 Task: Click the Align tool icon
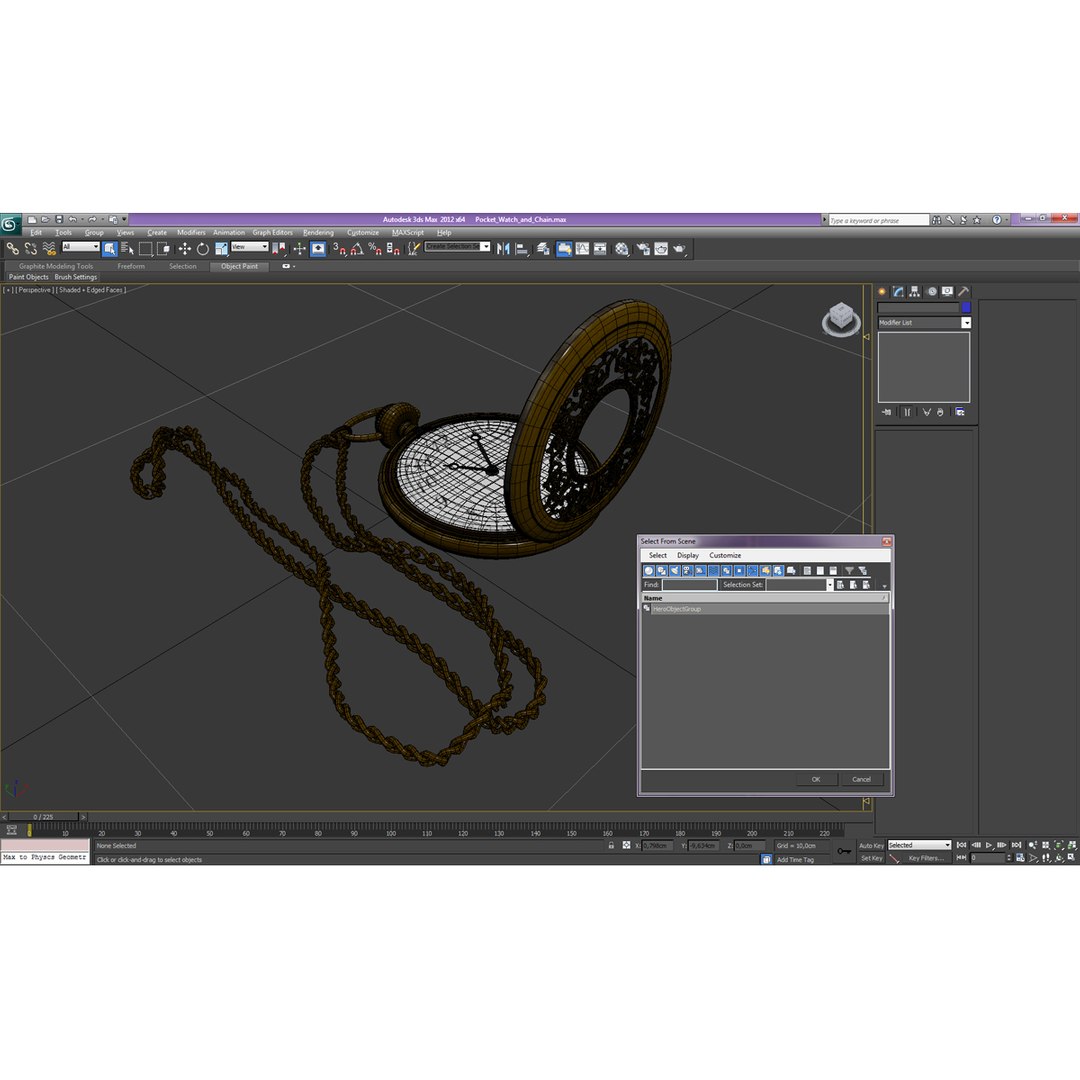[522, 249]
